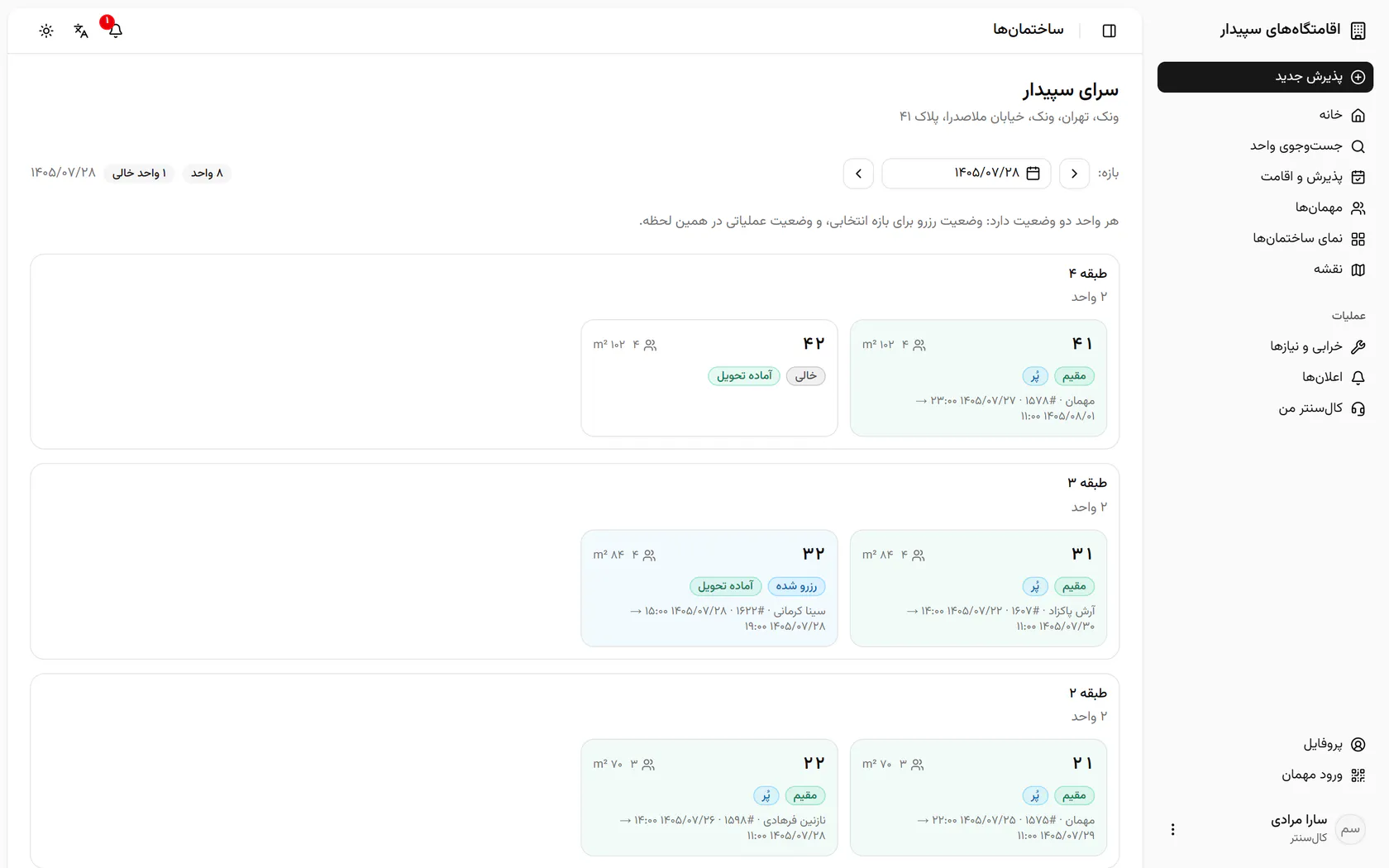1389x868 pixels.
Task: Open نقشه in the sidebar
Action: (1265, 269)
